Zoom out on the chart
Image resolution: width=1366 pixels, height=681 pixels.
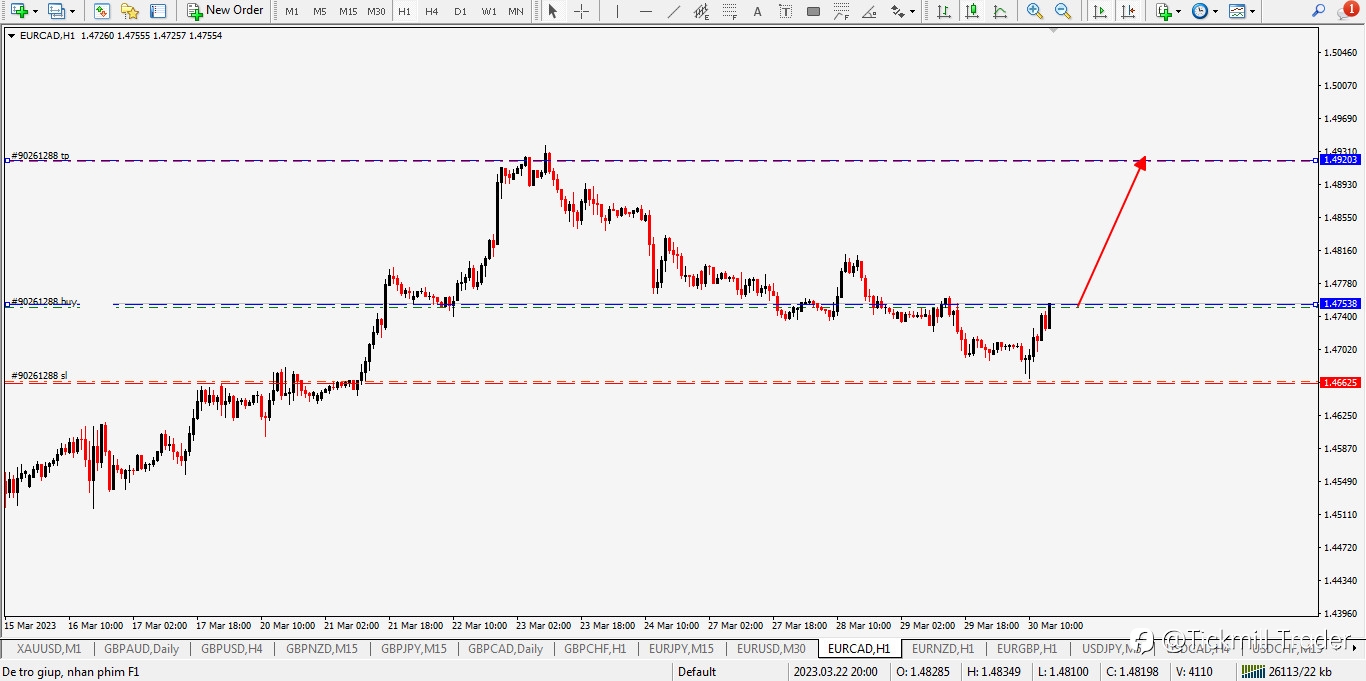[1063, 11]
